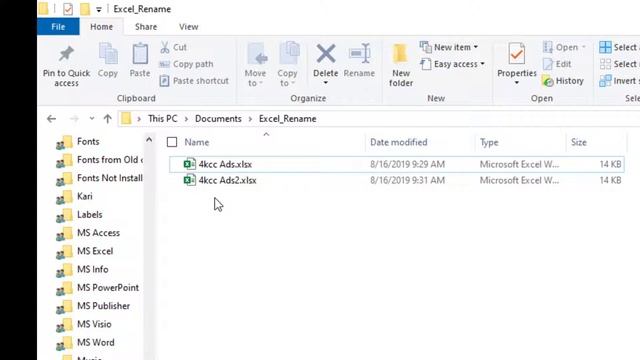Open the recent locations dropdown arrow
Image resolution: width=640 pixels, height=360 pixels.
pyautogui.click(x=92, y=119)
